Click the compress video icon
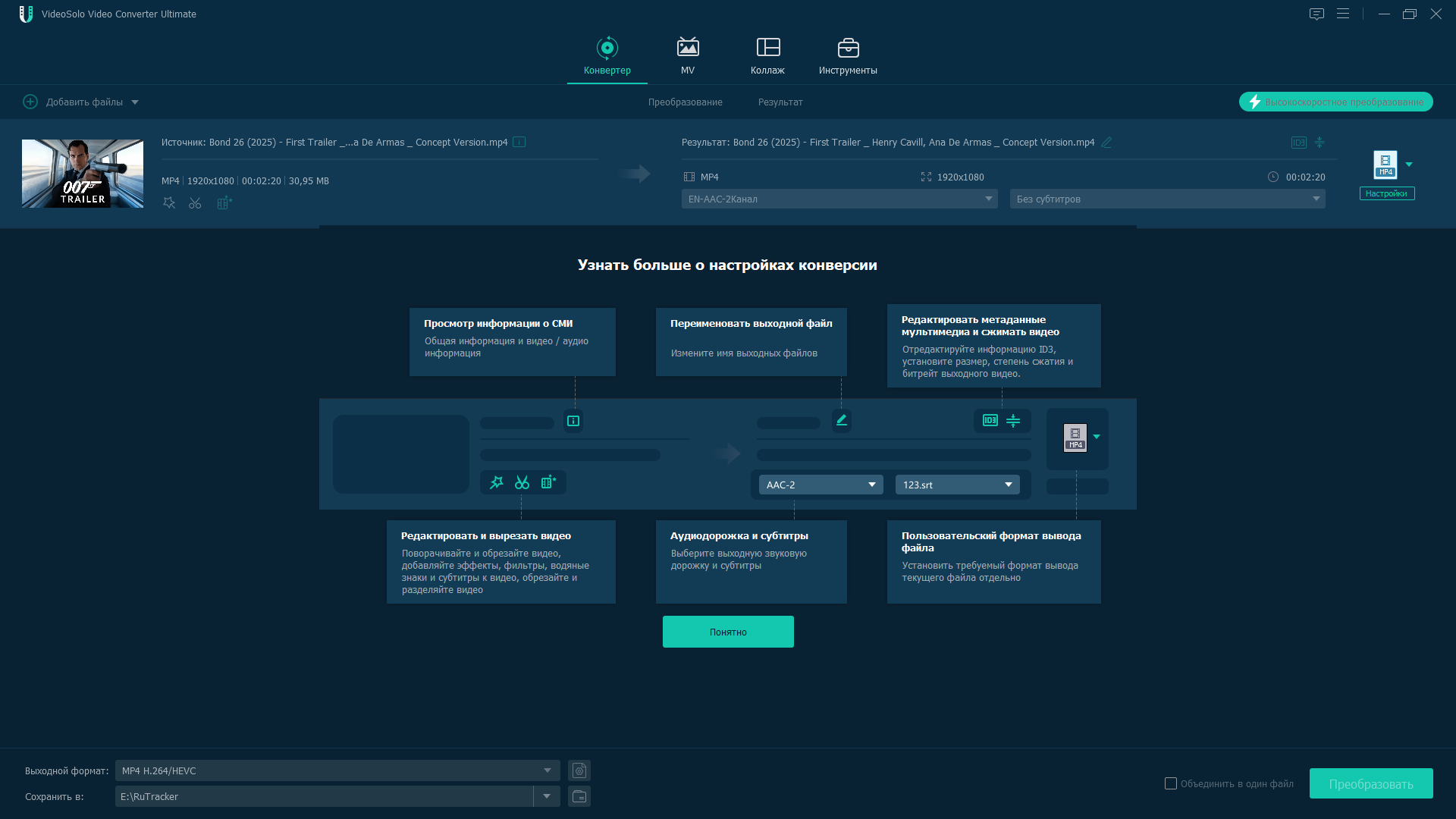1456x819 pixels. point(1319,143)
